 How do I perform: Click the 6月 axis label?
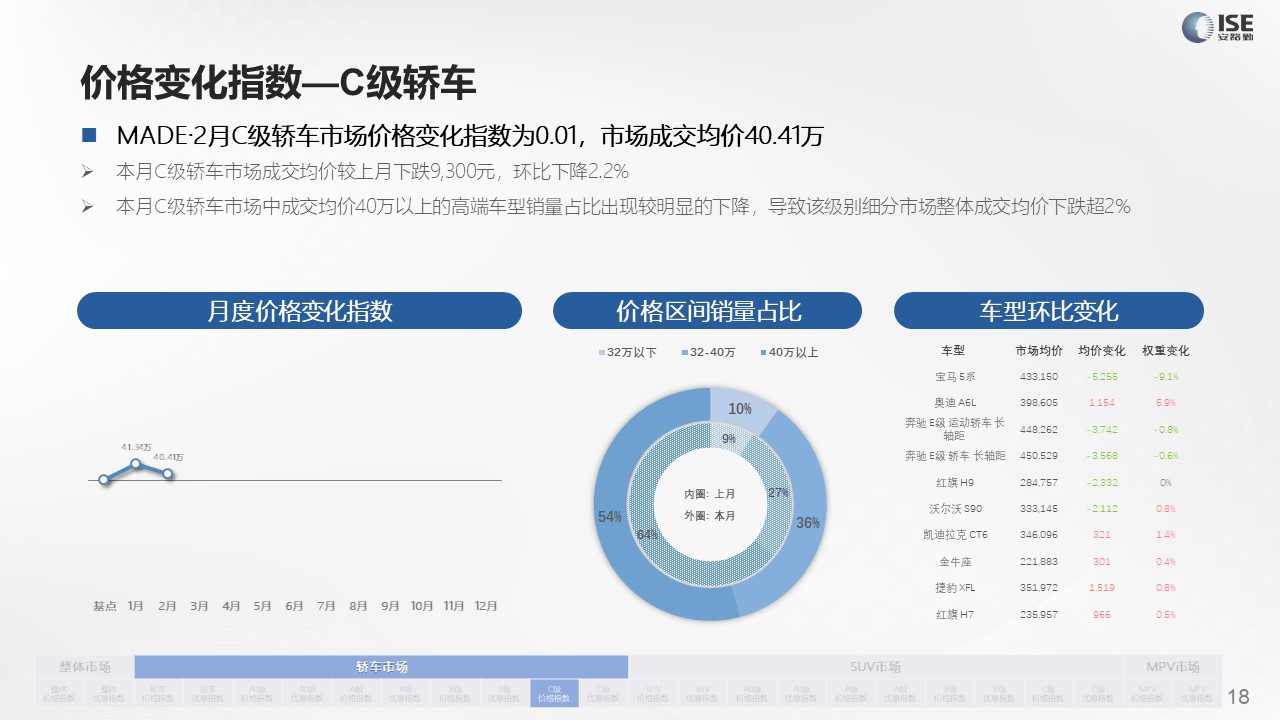[294, 606]
